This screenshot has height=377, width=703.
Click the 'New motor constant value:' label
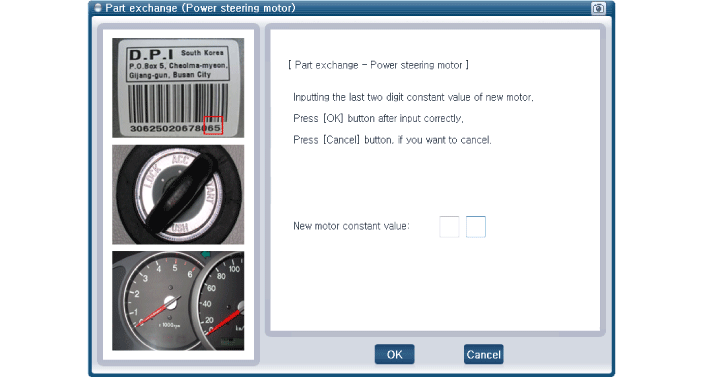(351, 226)
